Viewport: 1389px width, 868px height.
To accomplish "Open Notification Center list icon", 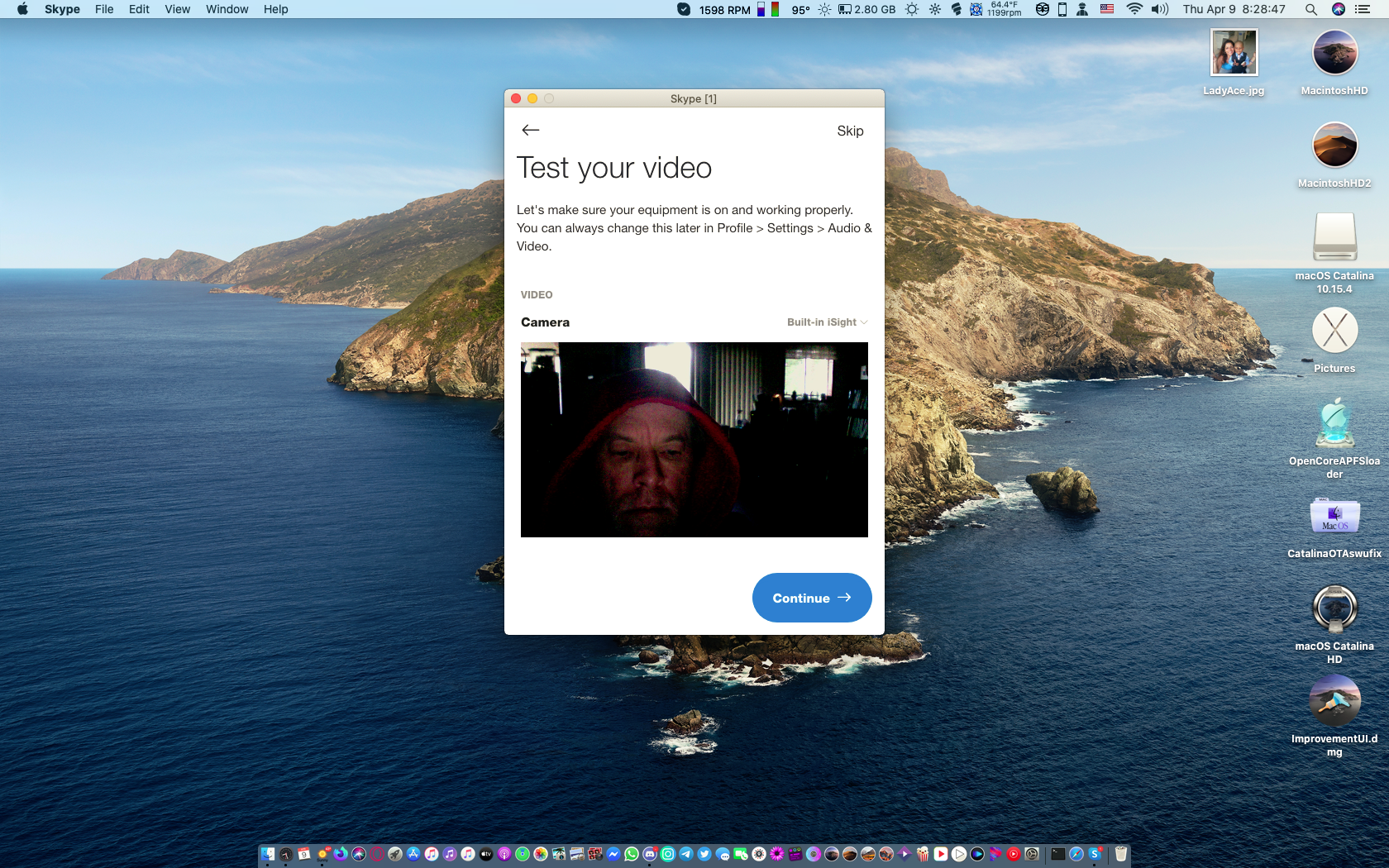I will [1363, 9].
